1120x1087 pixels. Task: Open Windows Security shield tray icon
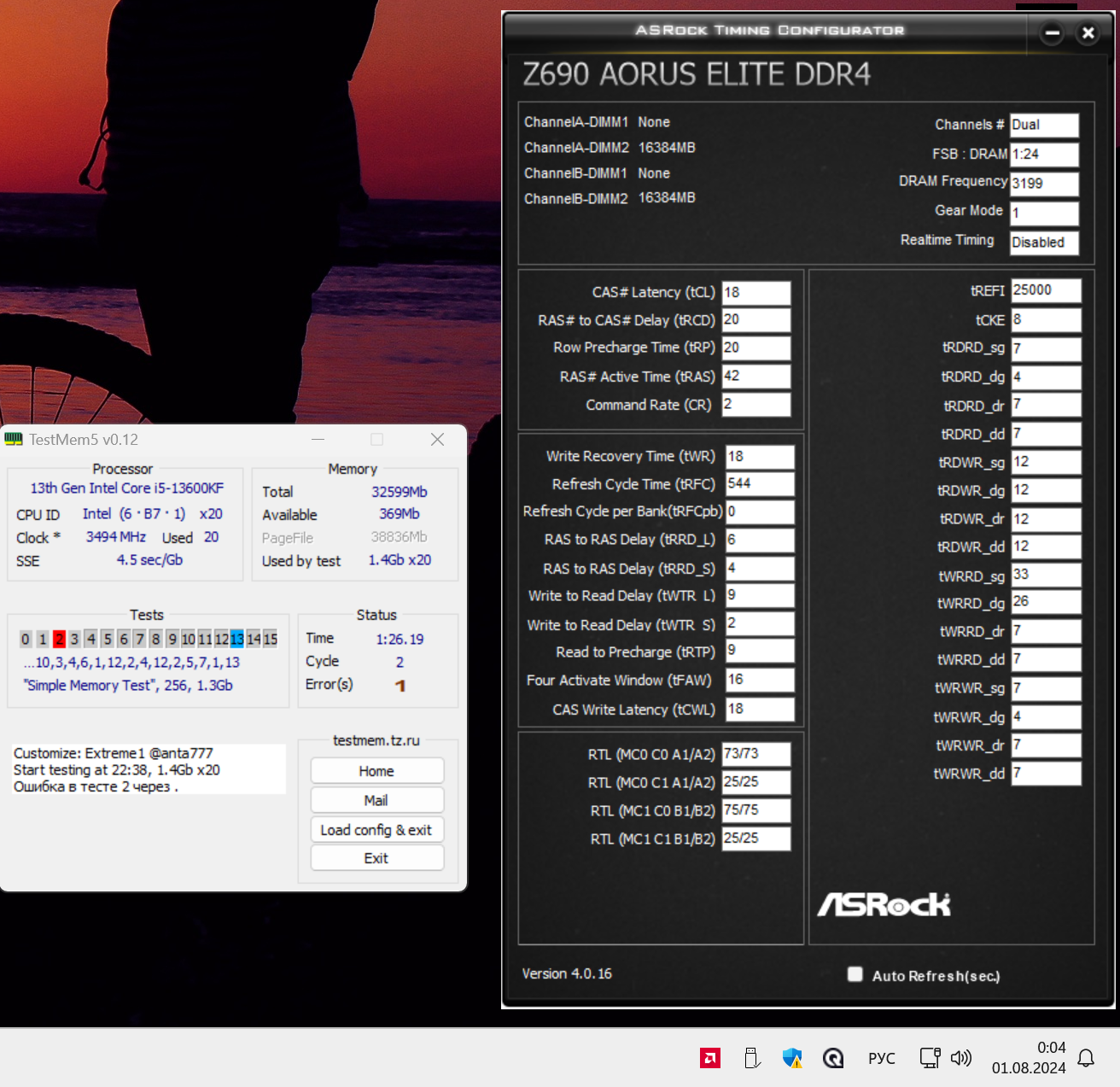(x=792, y=1058)
